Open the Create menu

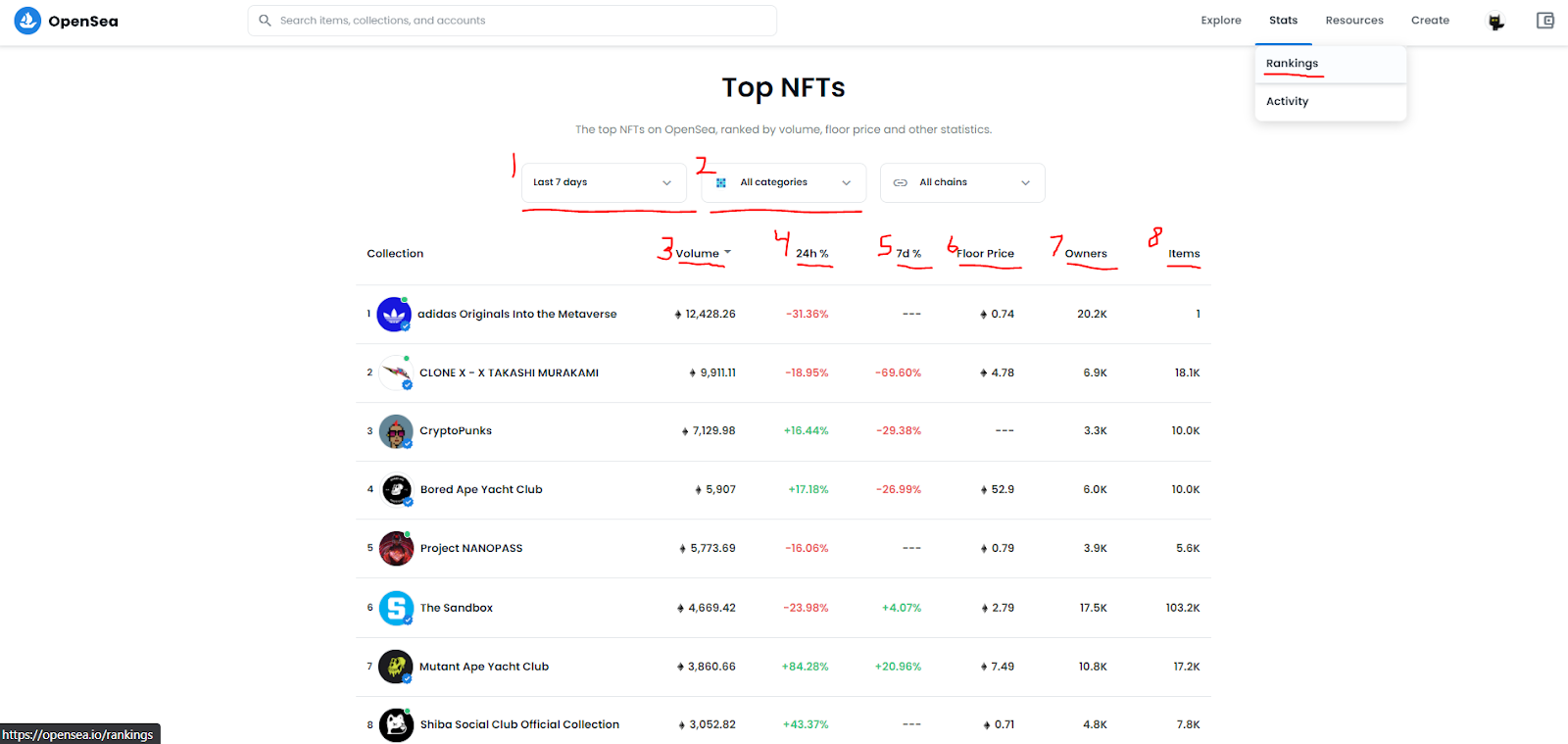click(x=1430, y=21)
